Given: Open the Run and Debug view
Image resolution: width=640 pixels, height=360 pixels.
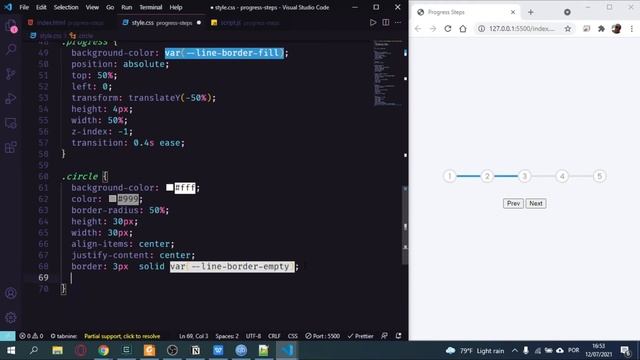Looking at the screenshot, I should click(x=11, y=98).
